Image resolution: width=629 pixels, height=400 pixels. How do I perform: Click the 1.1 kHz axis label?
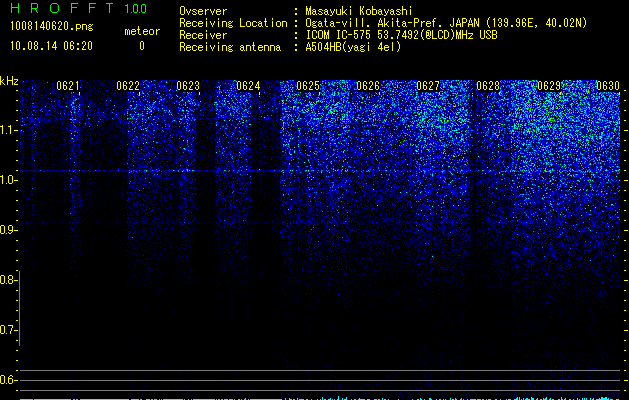pyautogui.click(x=7, y=130)
